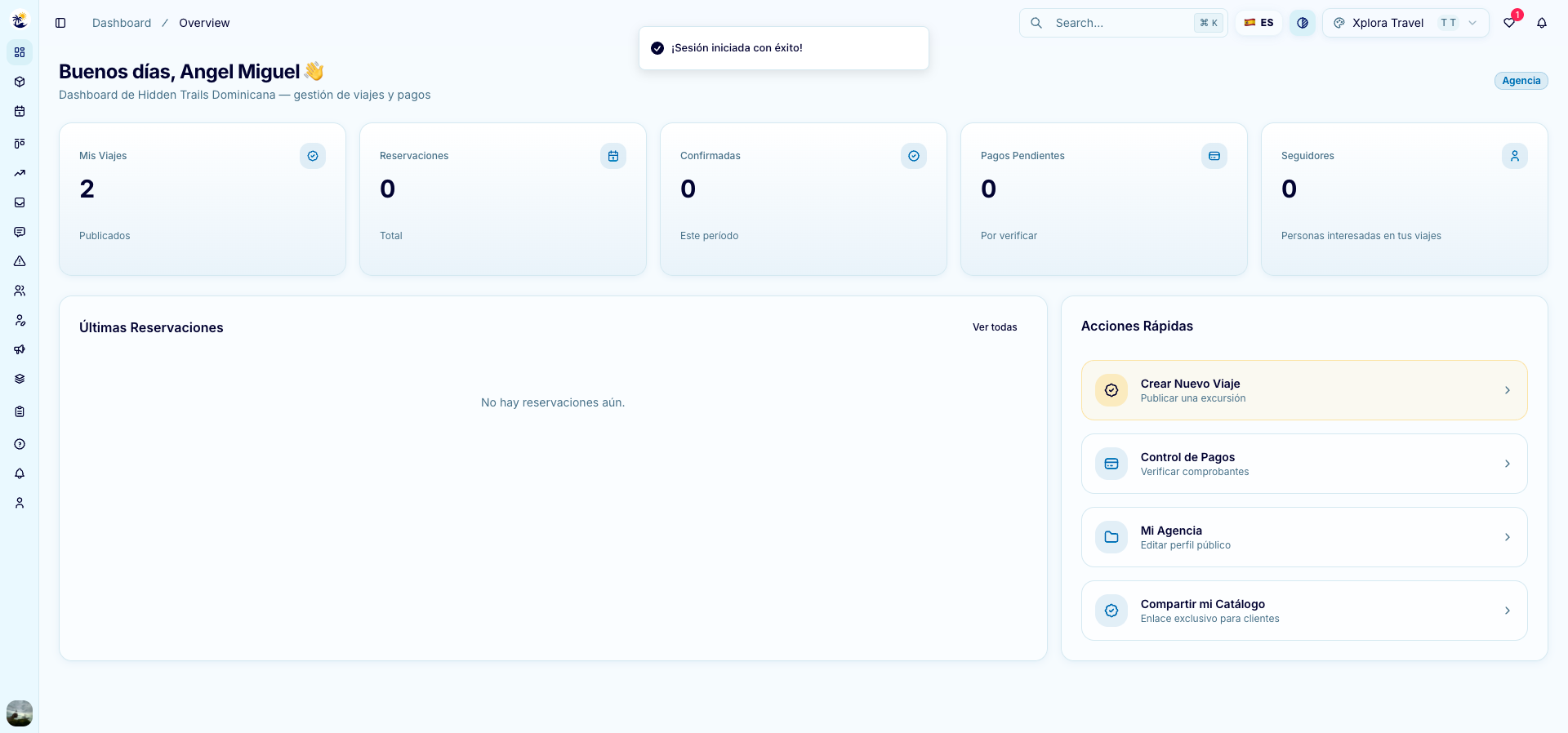1568x733 pixels.
Task: Click the Control de Pagos card icon
Action: coord(1111,464)
